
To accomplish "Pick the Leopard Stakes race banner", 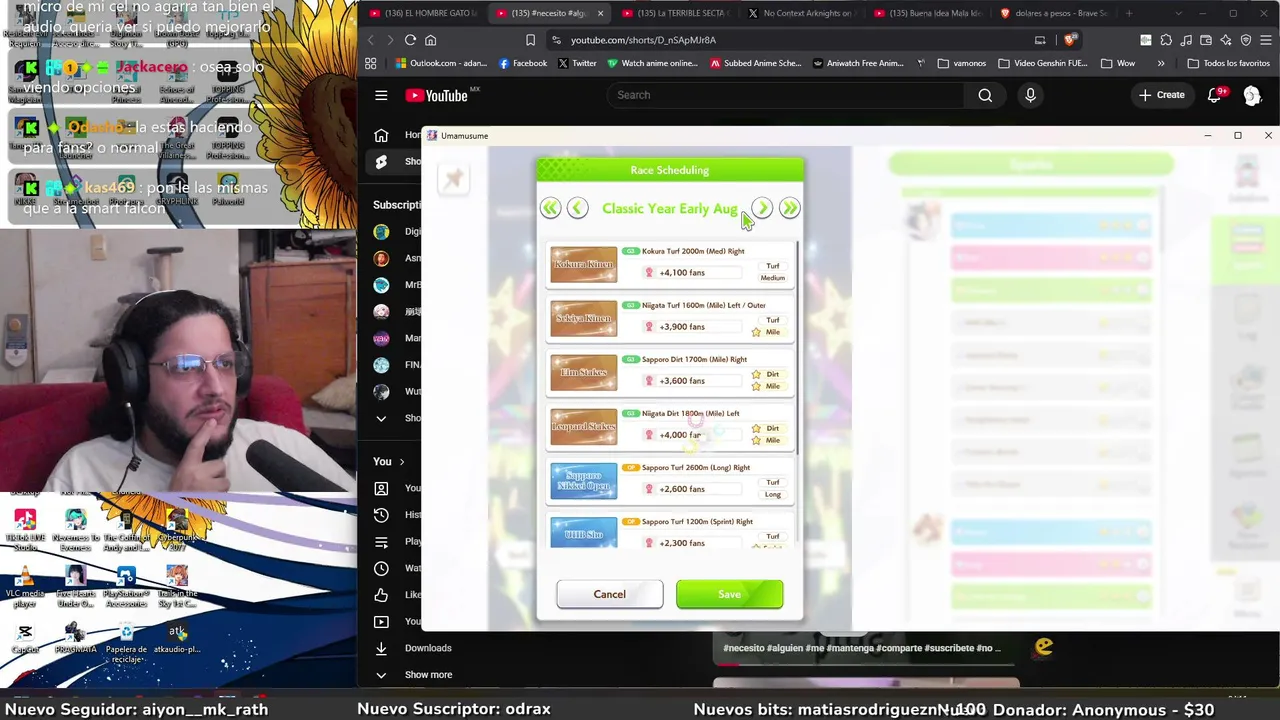I will (x=584, y=427).
